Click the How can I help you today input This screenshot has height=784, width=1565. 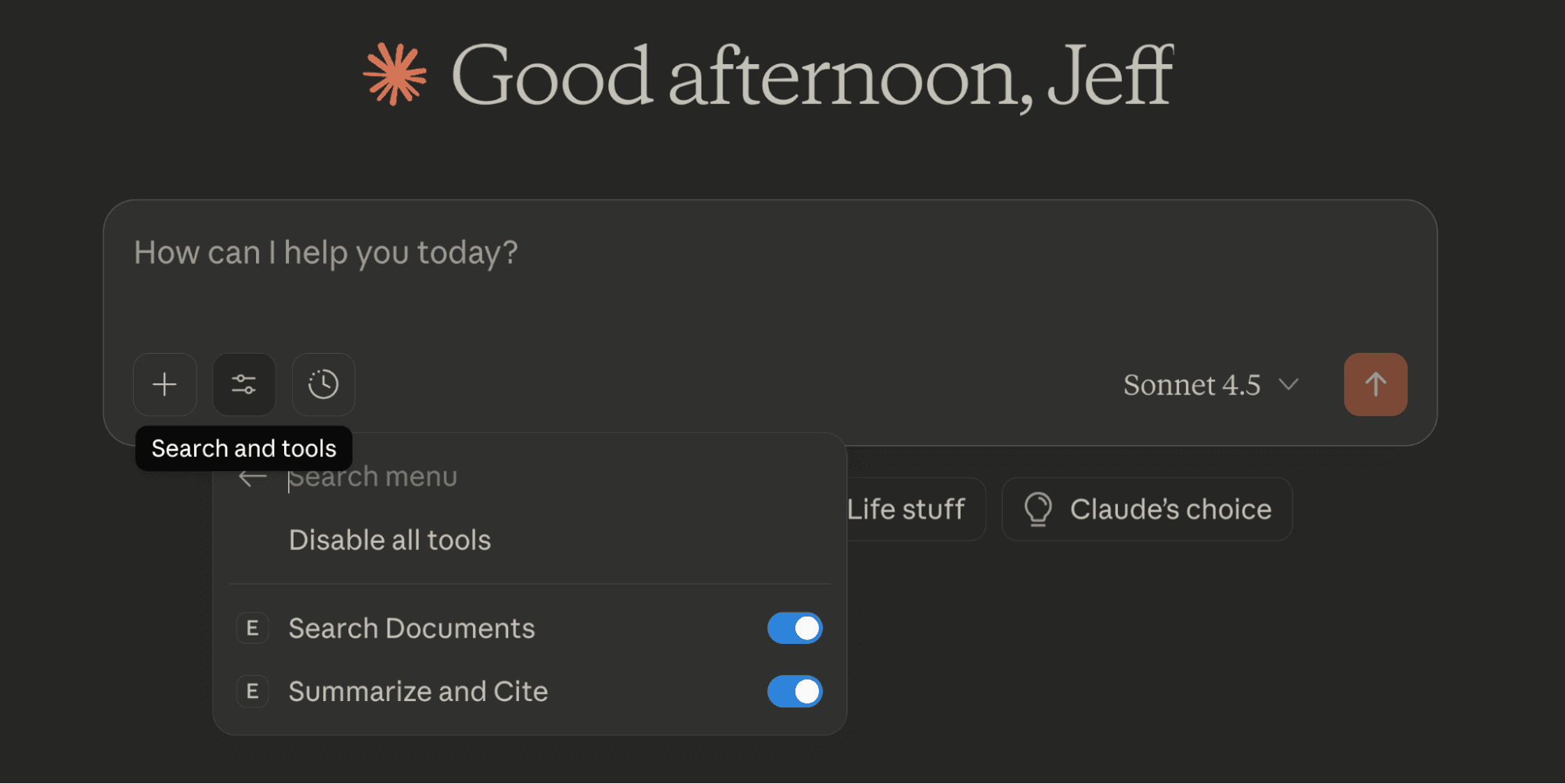tap(326, 252)
